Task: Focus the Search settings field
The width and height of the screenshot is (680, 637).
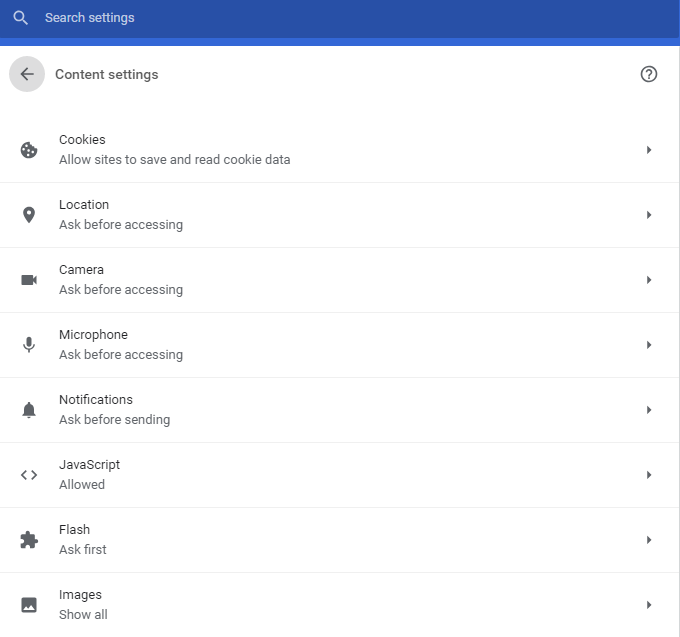Action: click(x=340, y=18)
